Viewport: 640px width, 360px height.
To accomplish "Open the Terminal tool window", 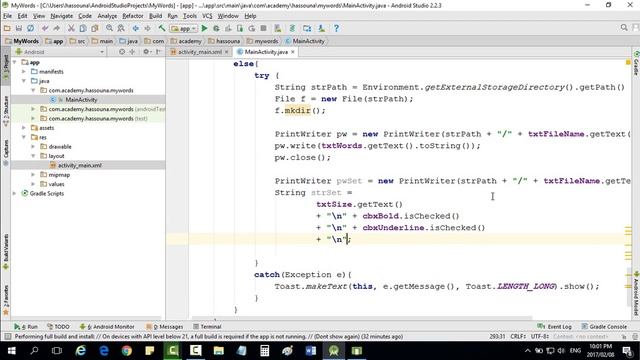I will point(207,327).
